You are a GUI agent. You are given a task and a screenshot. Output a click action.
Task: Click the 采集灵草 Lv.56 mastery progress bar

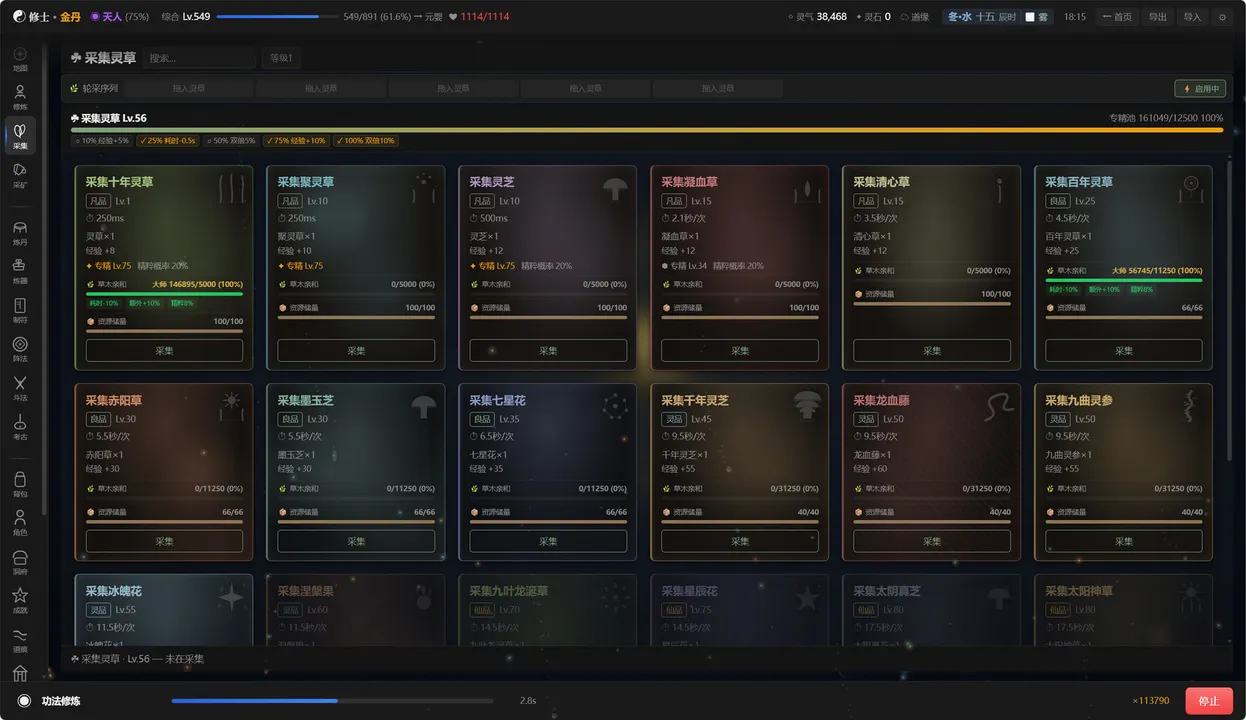click(x=647, y=130)
